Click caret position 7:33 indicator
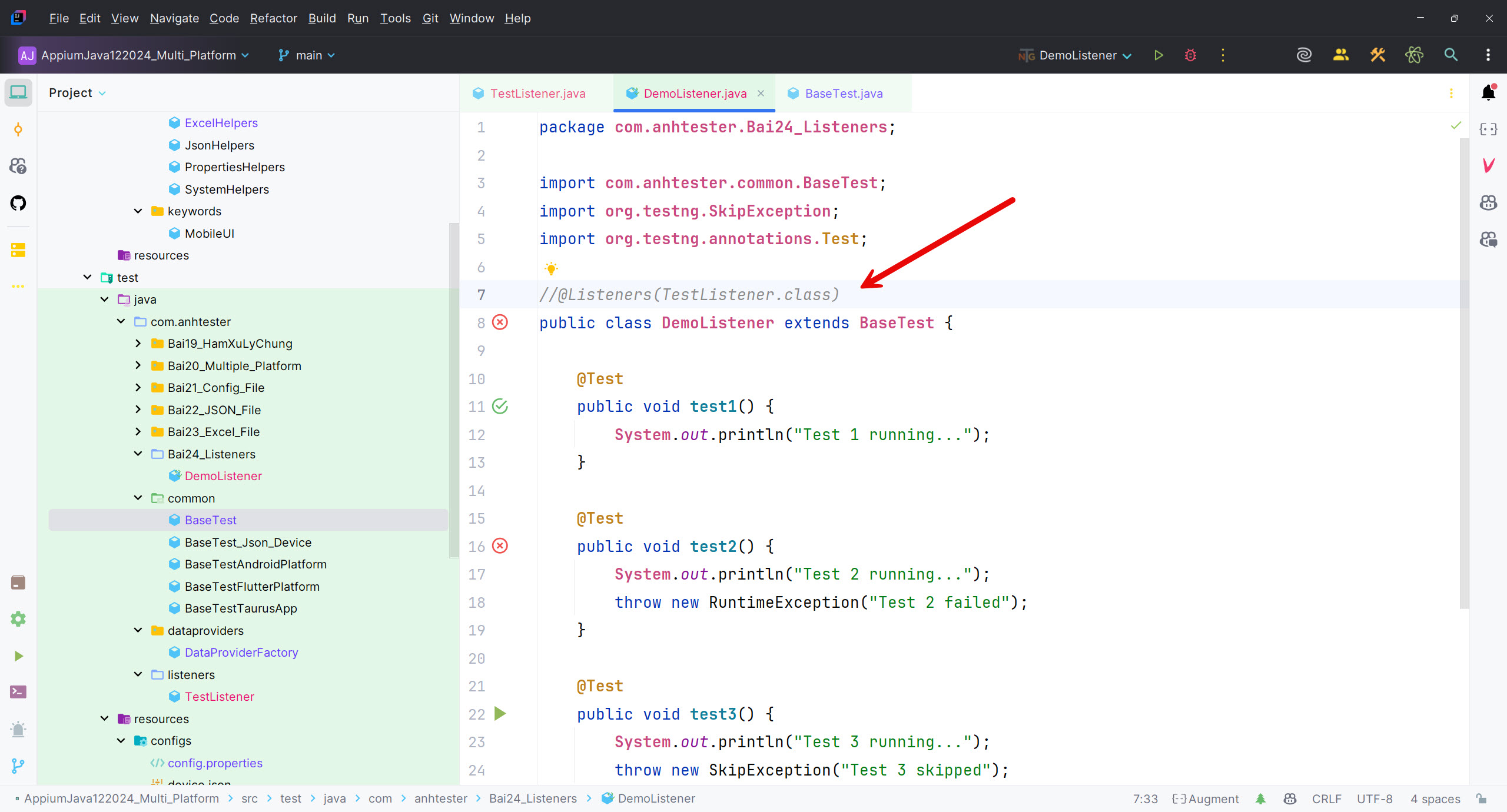This screenshot has width=1507, height=812. pyautogui.click(x=1145, y=798)
